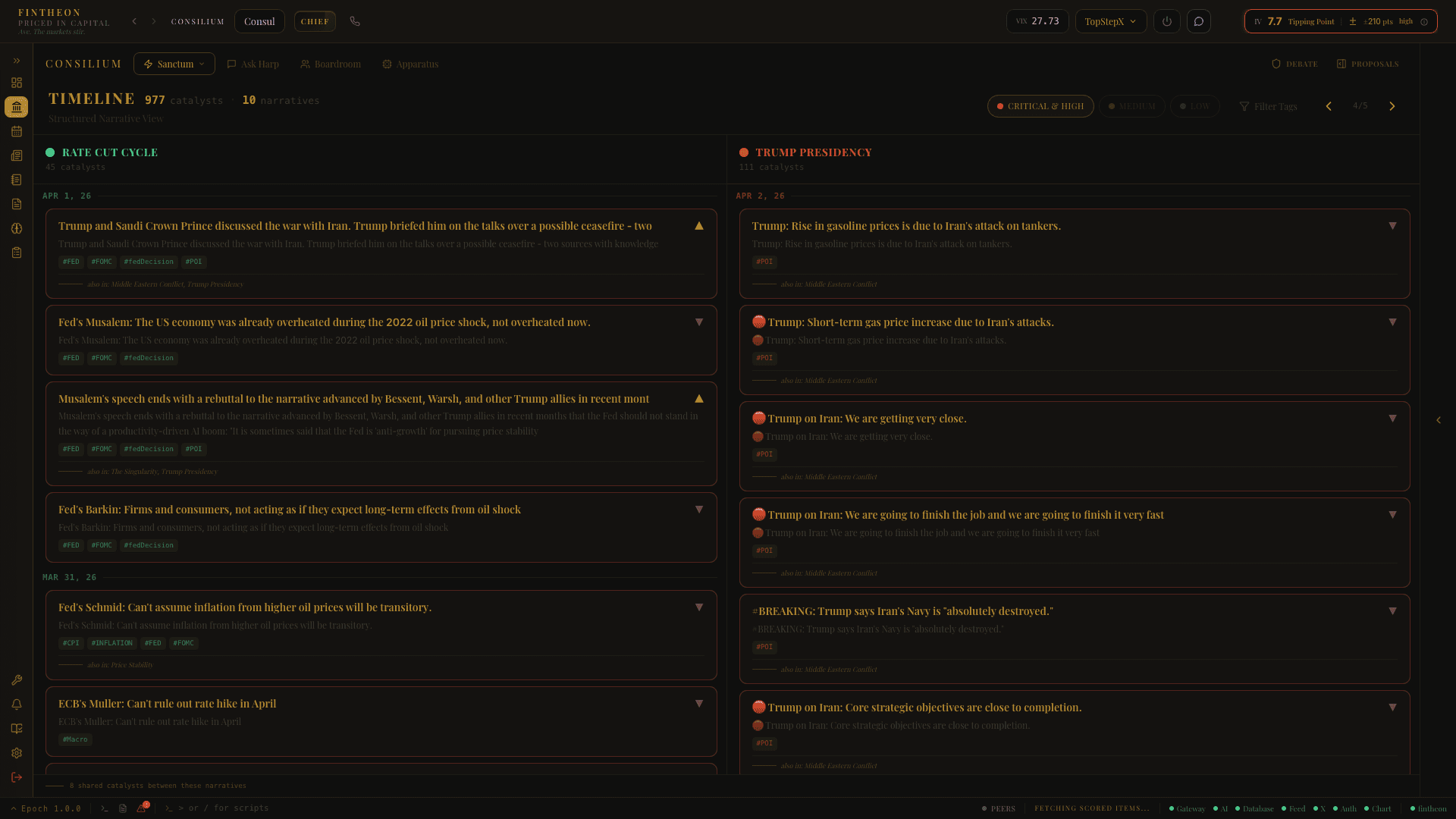The image size is (1456, 819).
Task: Toggle the MEDIUM severity filter
Action: [1131, 106]
